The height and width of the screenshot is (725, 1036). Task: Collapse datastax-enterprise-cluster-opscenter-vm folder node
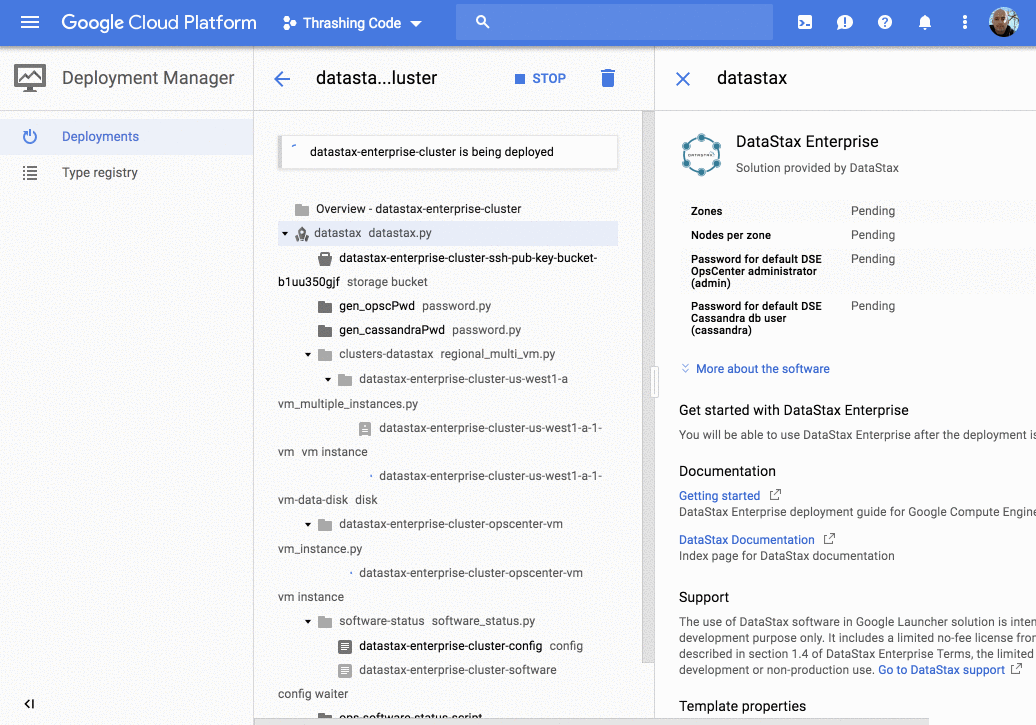pyautogui.click(x=308, y=525)
